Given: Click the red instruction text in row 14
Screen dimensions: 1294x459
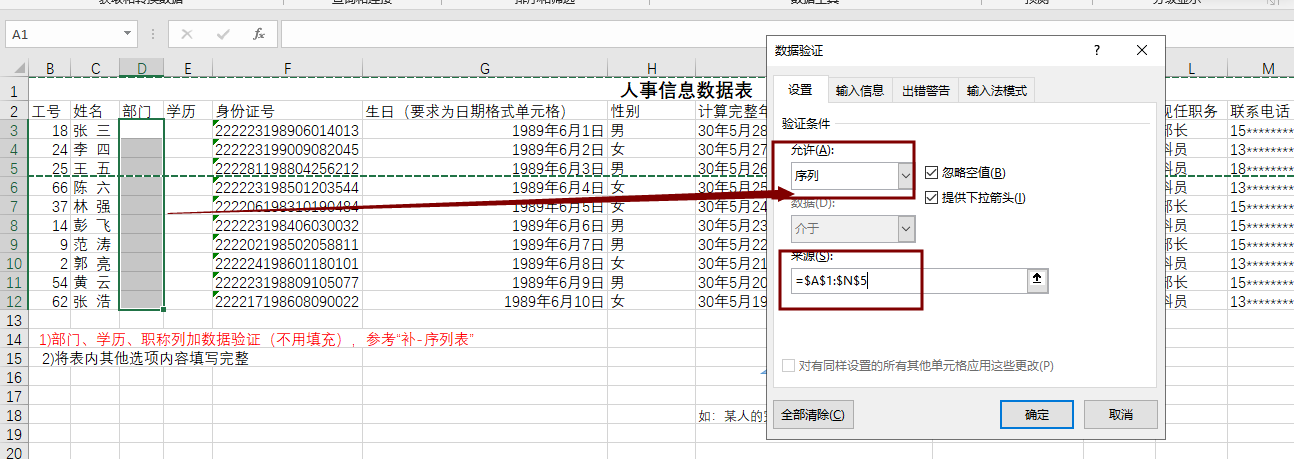Looking at the screenshot, I should point(258,339).
